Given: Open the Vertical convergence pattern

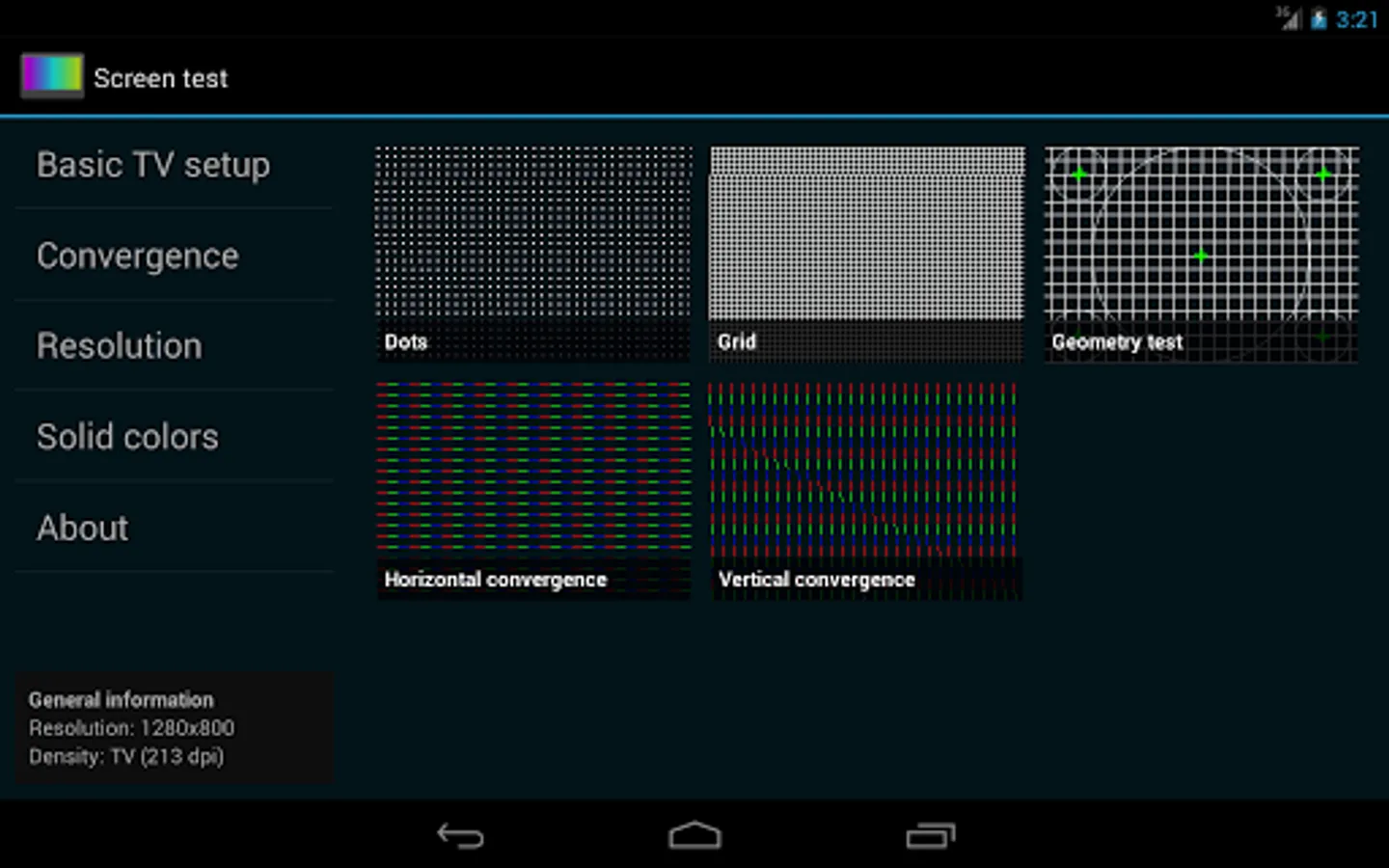Looking at the screenshot, I should (x=865, y=491).
